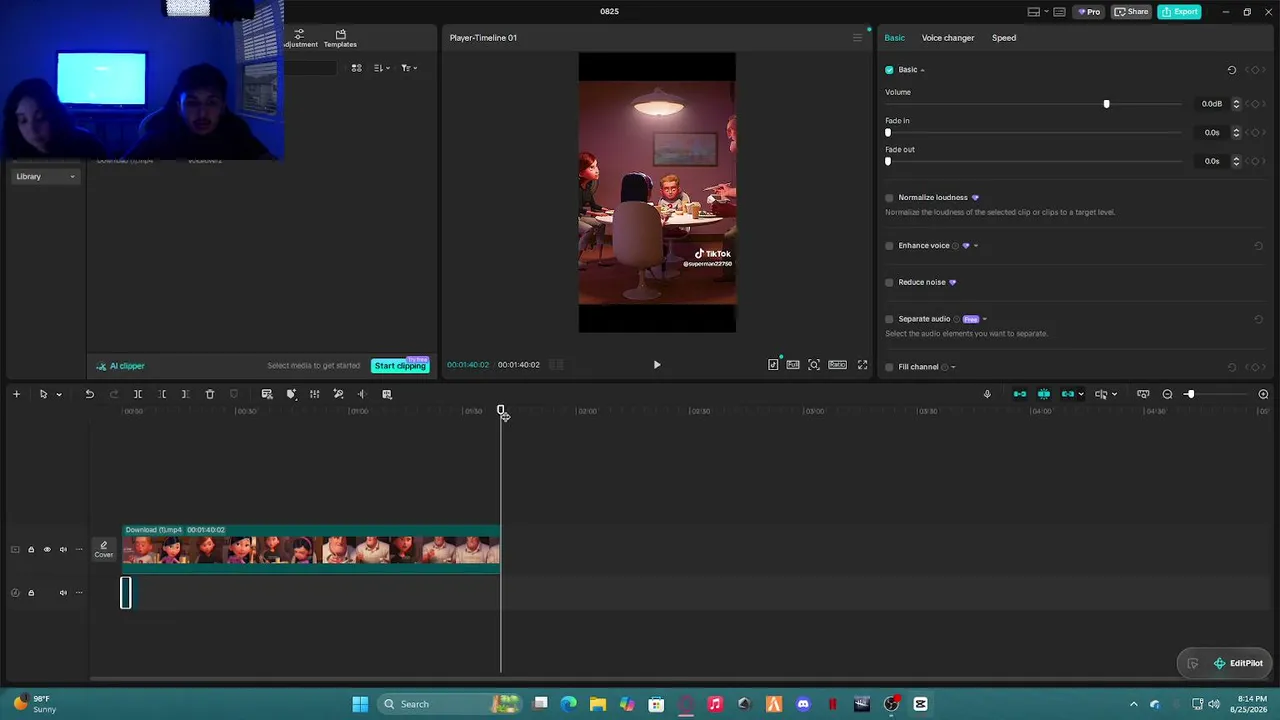Collapse the Basic section arrow

[x=922, y=70]
